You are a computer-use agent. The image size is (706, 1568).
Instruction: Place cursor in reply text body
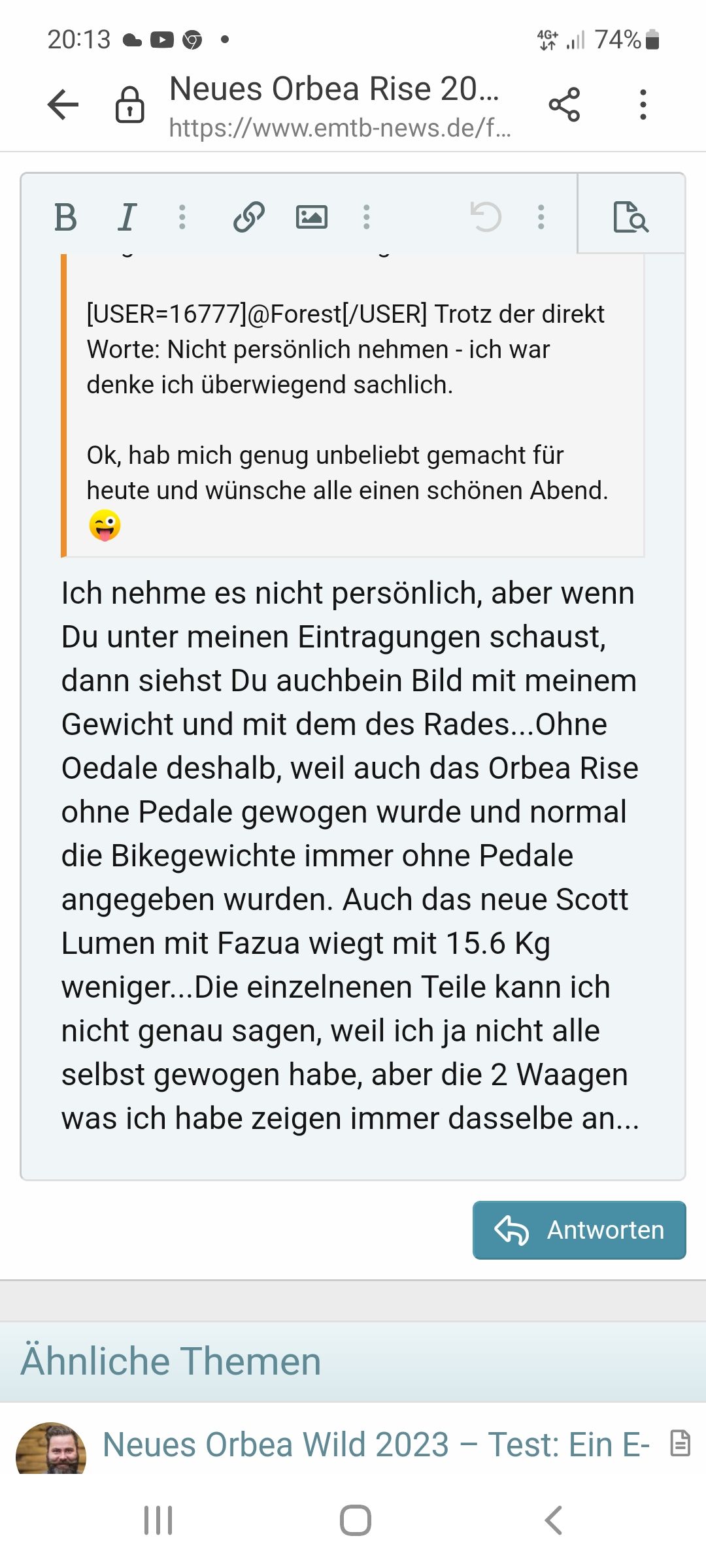tap(350, 856)
